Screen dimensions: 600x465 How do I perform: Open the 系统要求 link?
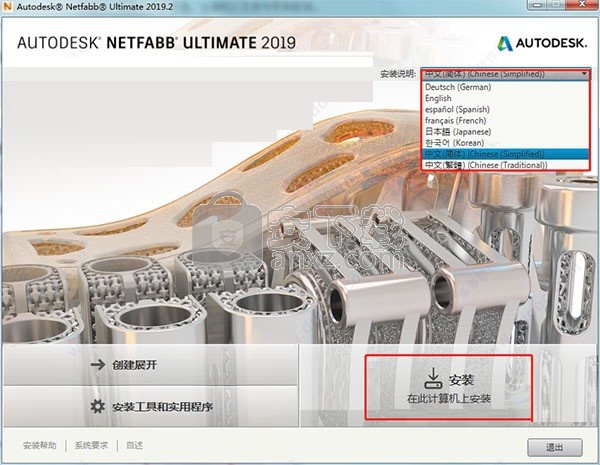coord(91,445)
